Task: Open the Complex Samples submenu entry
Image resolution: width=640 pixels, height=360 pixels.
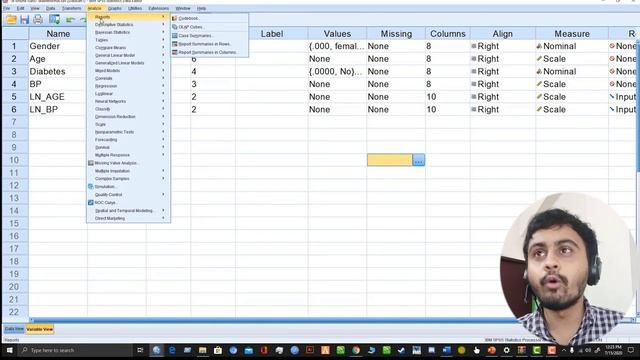Action: tap(128, 179)
